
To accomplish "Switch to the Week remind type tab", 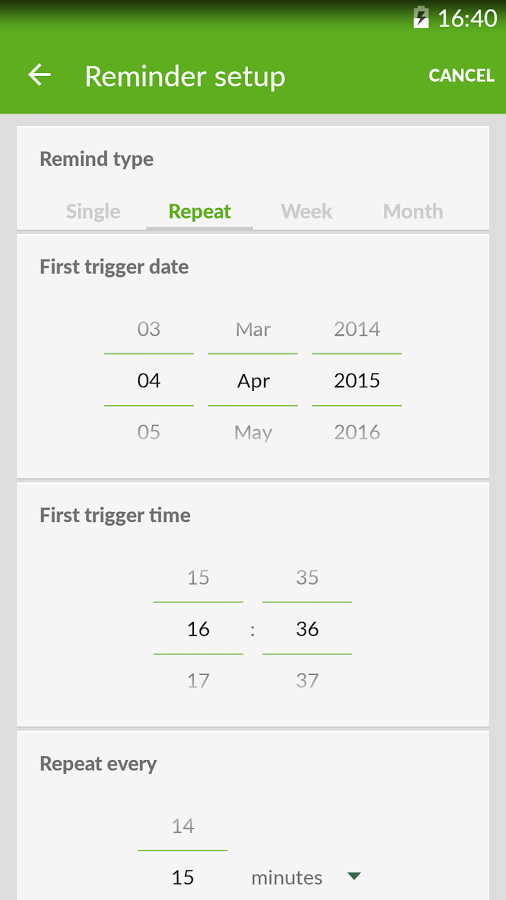I will tap(306, 211).
